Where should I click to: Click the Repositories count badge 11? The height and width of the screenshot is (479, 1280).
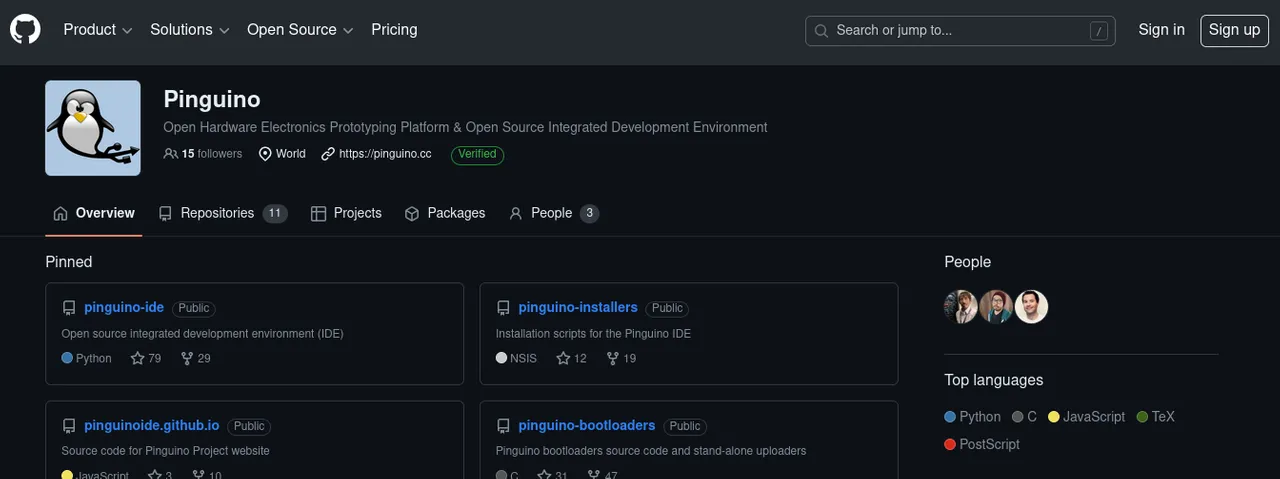[x=275, y=213]
